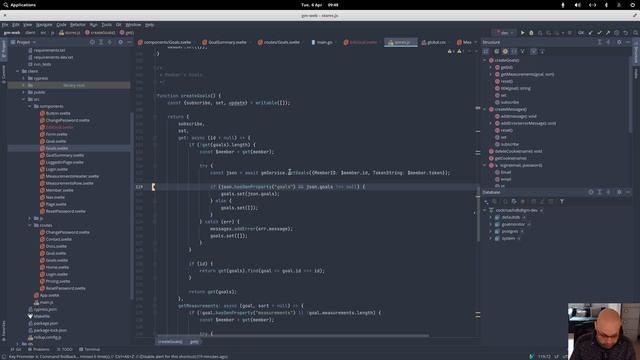640x360 pixels.
Task: Click the Run (play) button in toolbar
Action: (x=522, y=33)
